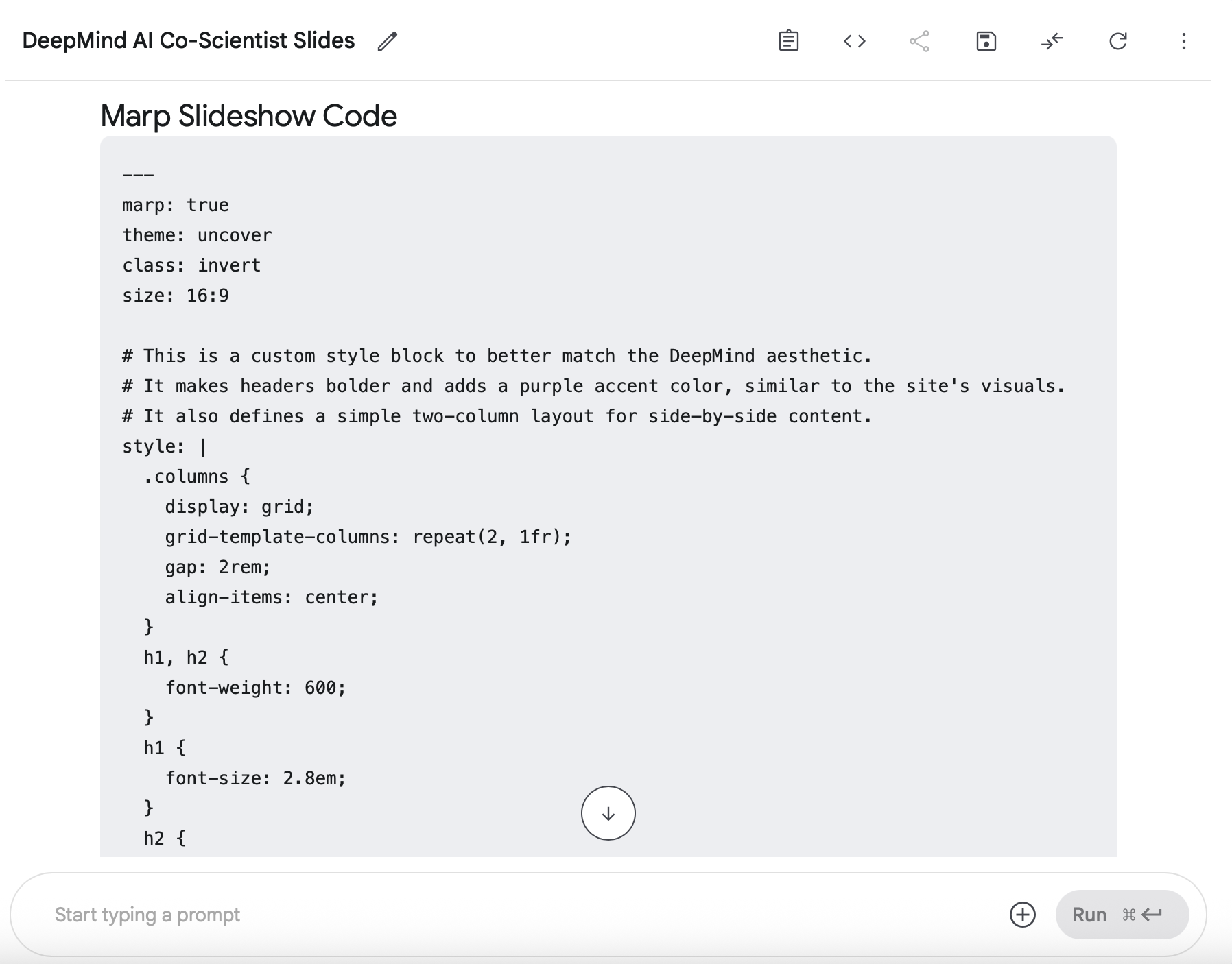Click the 'size: 16:9' code line
1232x964 pixels.
[x=176, y=296]
